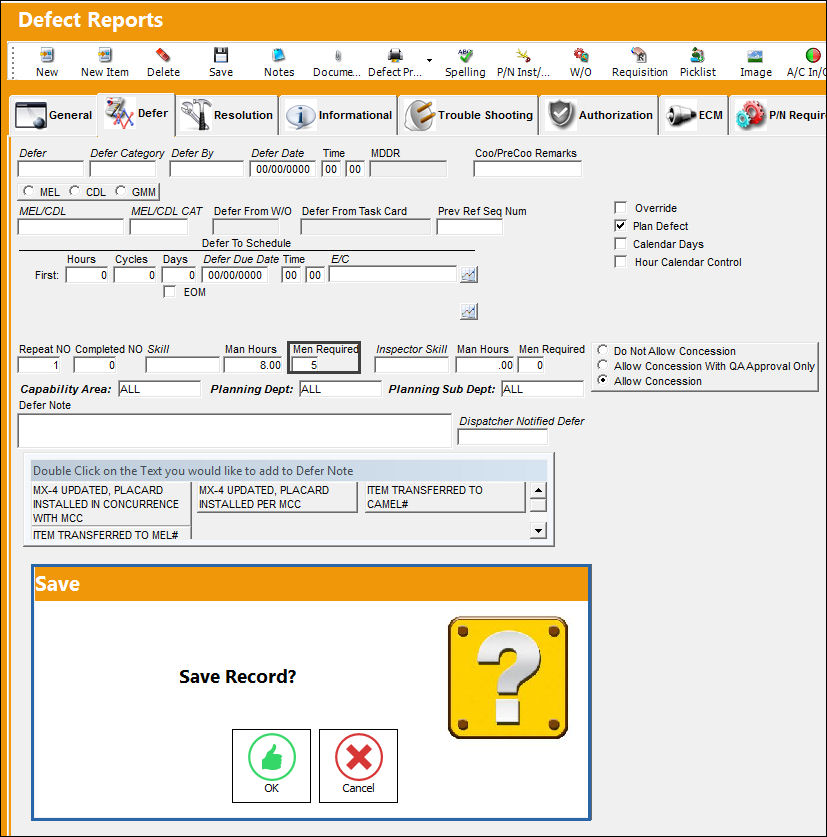Select the CDL radio button
Screen dimensions: 827x837
coord(75,191)
